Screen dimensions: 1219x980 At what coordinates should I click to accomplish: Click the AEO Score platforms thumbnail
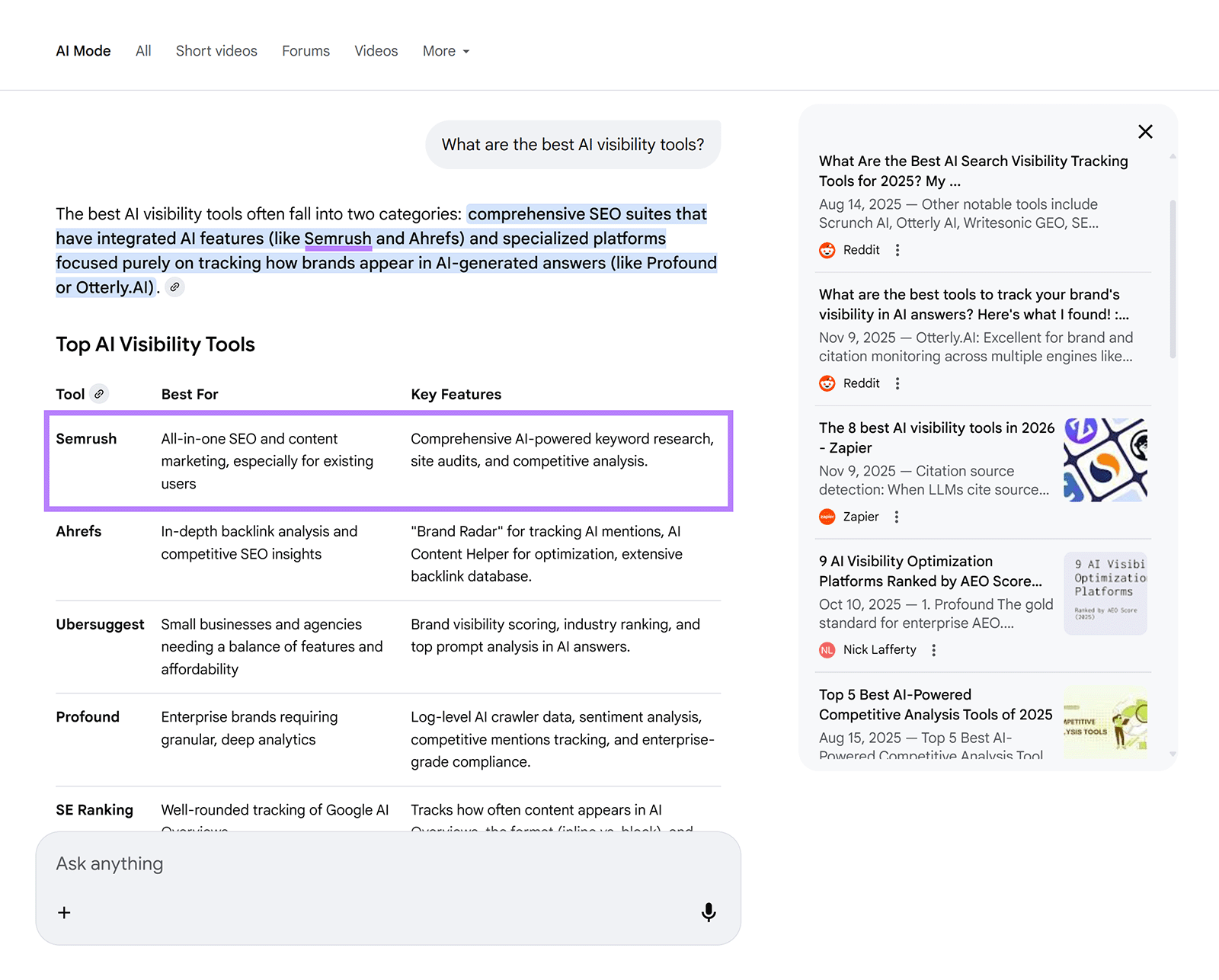click(x=1105, y=592)
